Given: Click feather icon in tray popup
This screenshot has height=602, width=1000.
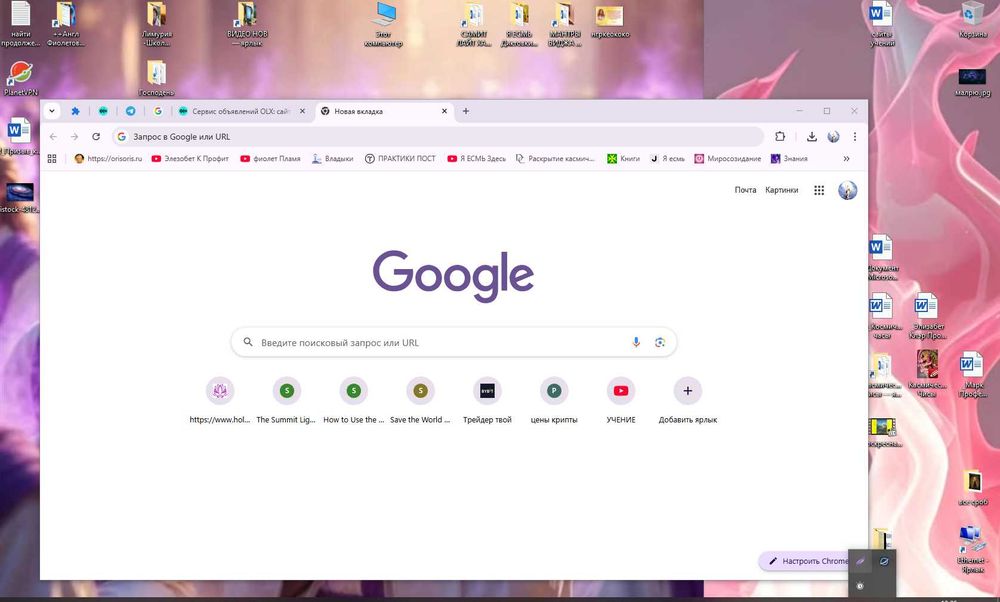Looking at the screenshot, I should pos(860,561).
